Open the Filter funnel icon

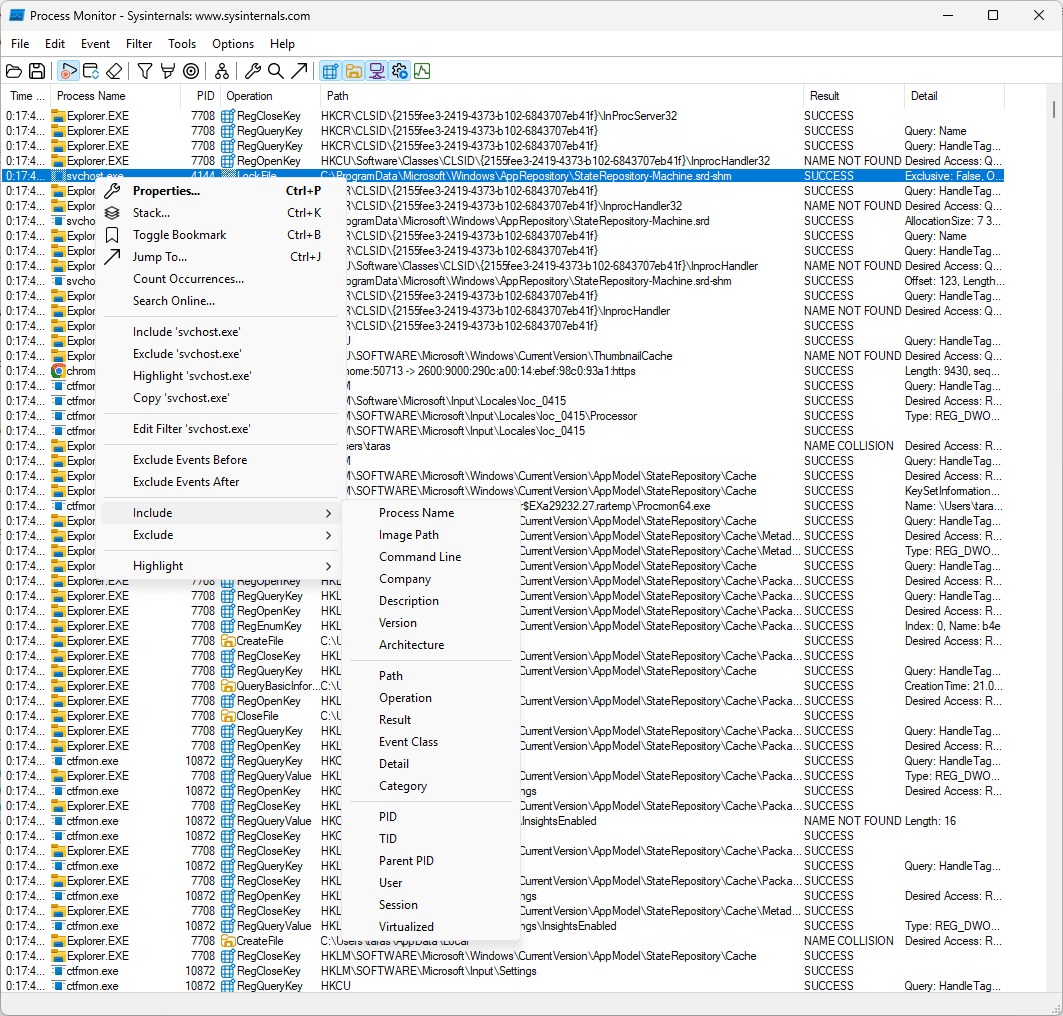tap(144, 71)
